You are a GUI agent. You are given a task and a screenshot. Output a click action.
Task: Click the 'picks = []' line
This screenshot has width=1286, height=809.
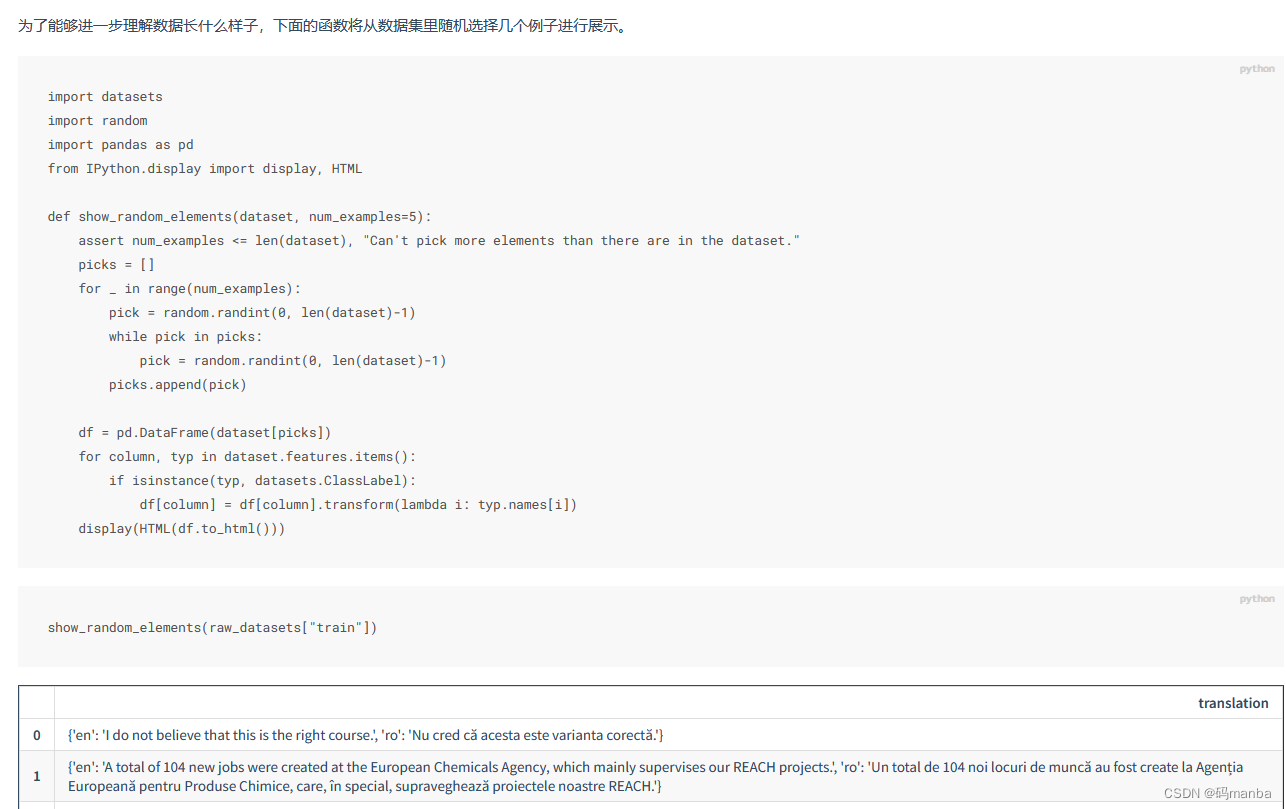coord(116,265)
